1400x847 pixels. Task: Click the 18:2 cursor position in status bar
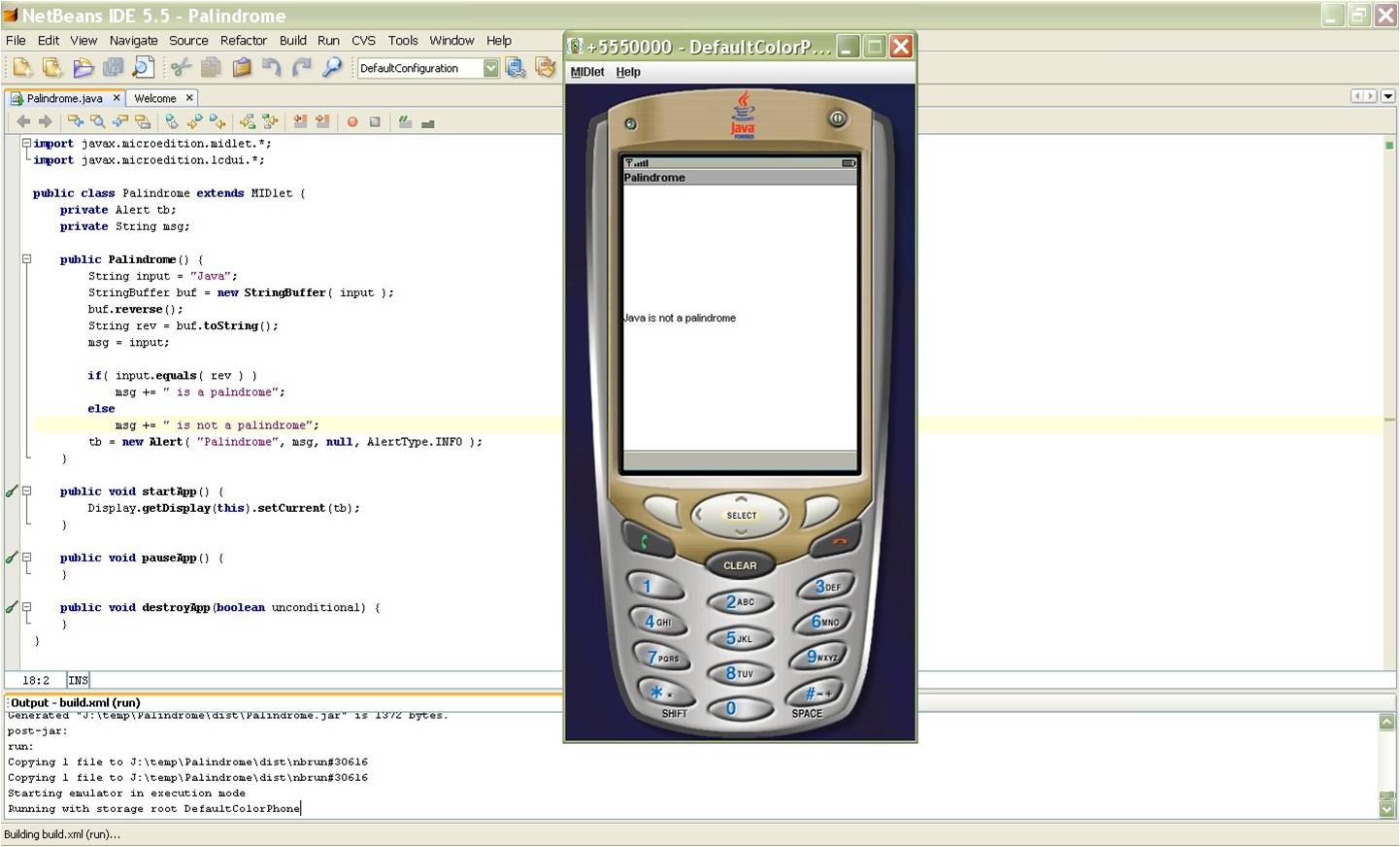(x=36, y=681)
